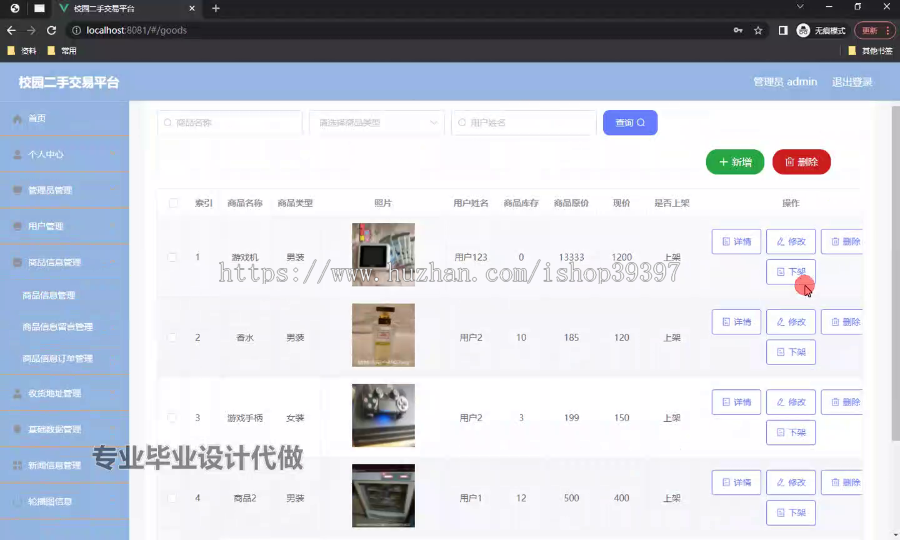The width and height of the screenshot is (900, 540).
Task: Click 修改 for 商品2 row
Action: point(790,483)
